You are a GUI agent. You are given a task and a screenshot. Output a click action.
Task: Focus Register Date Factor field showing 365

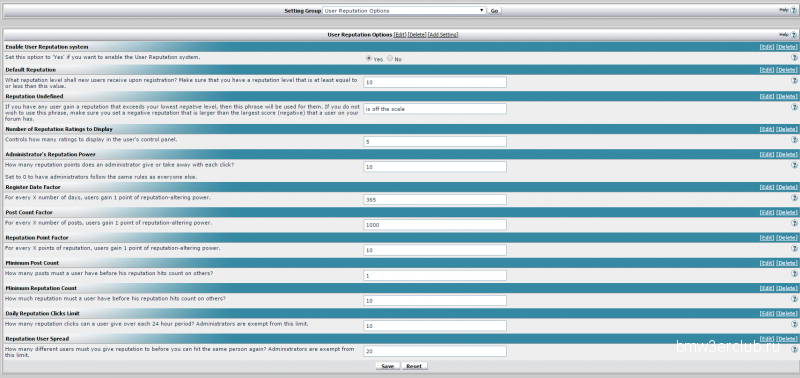[x=435, y=199]
